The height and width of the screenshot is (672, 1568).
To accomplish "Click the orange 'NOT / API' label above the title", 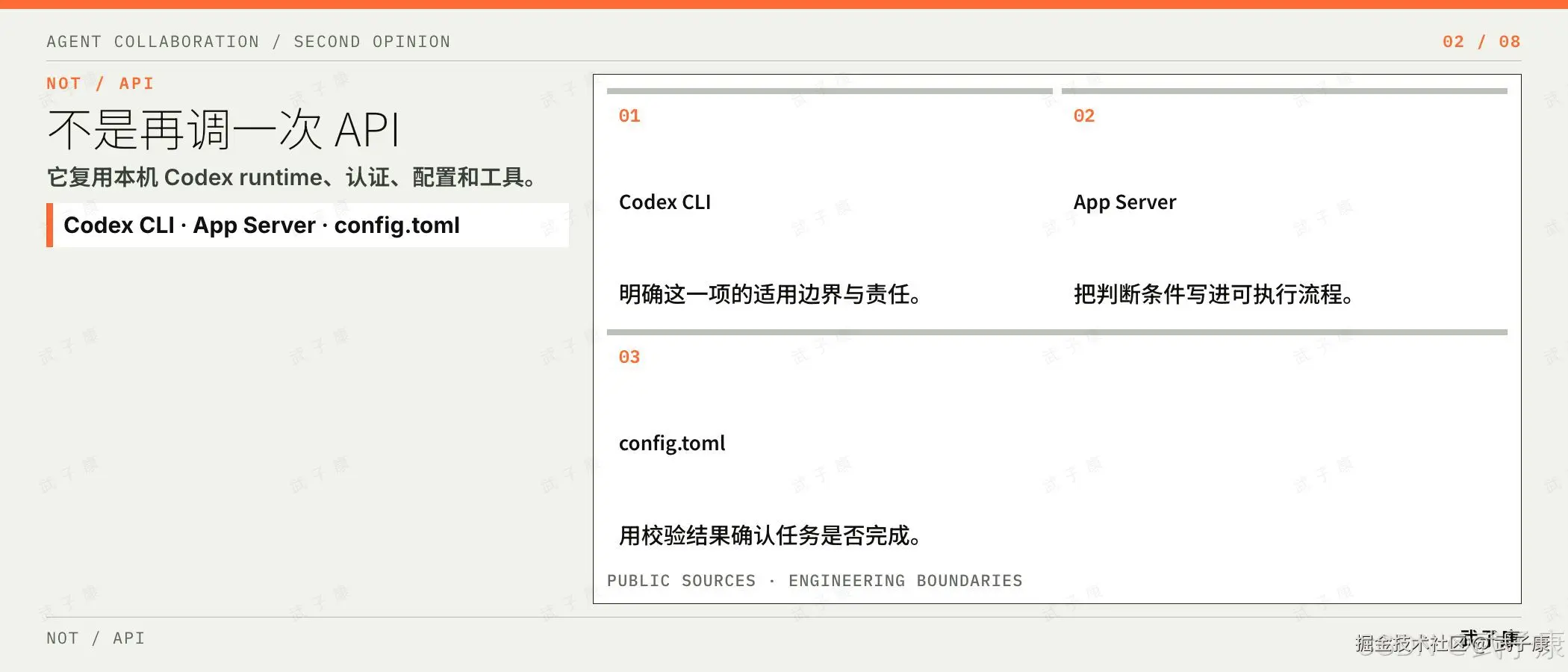I will pos(100,84).
